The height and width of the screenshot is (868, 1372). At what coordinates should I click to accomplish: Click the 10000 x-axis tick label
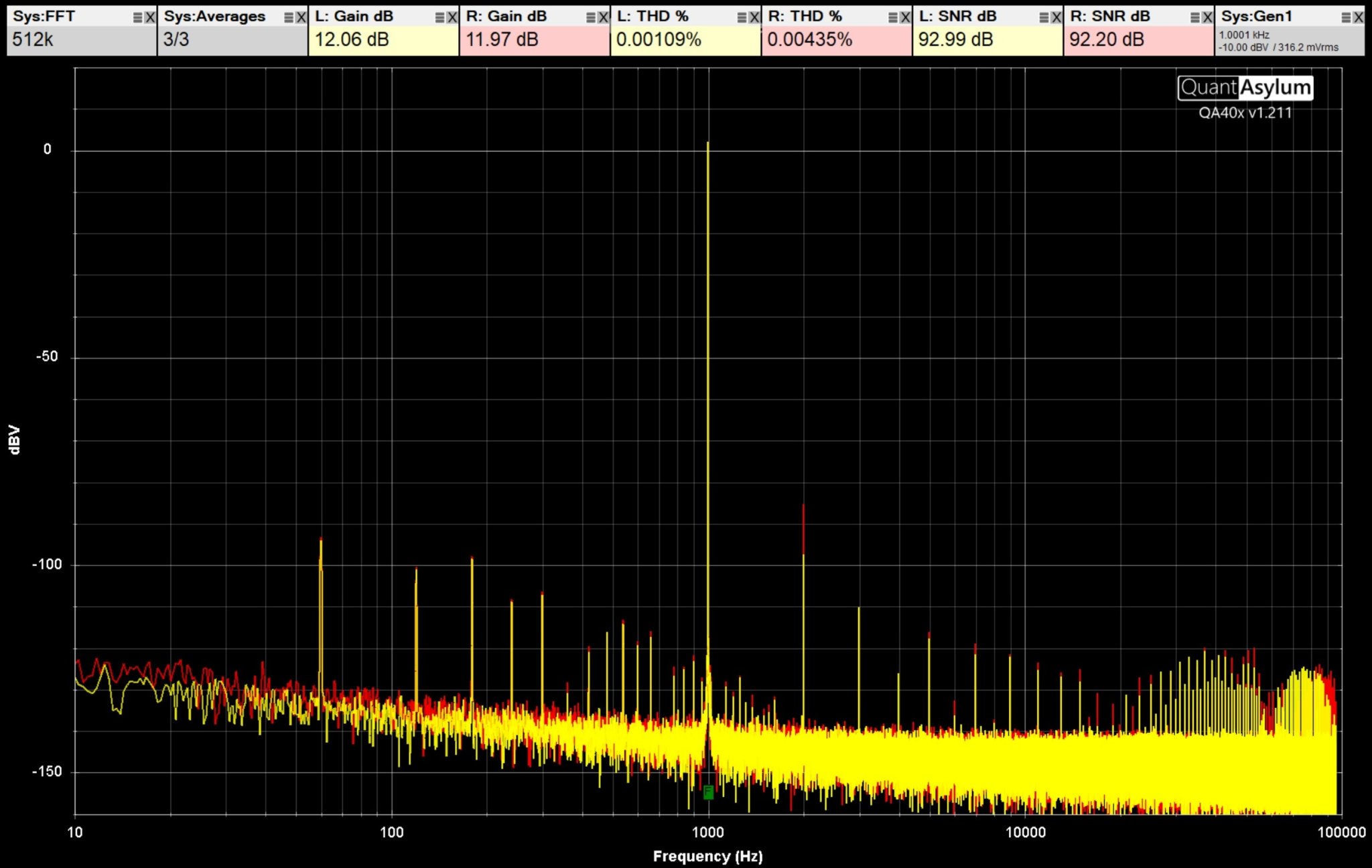tap(1025, 832)
